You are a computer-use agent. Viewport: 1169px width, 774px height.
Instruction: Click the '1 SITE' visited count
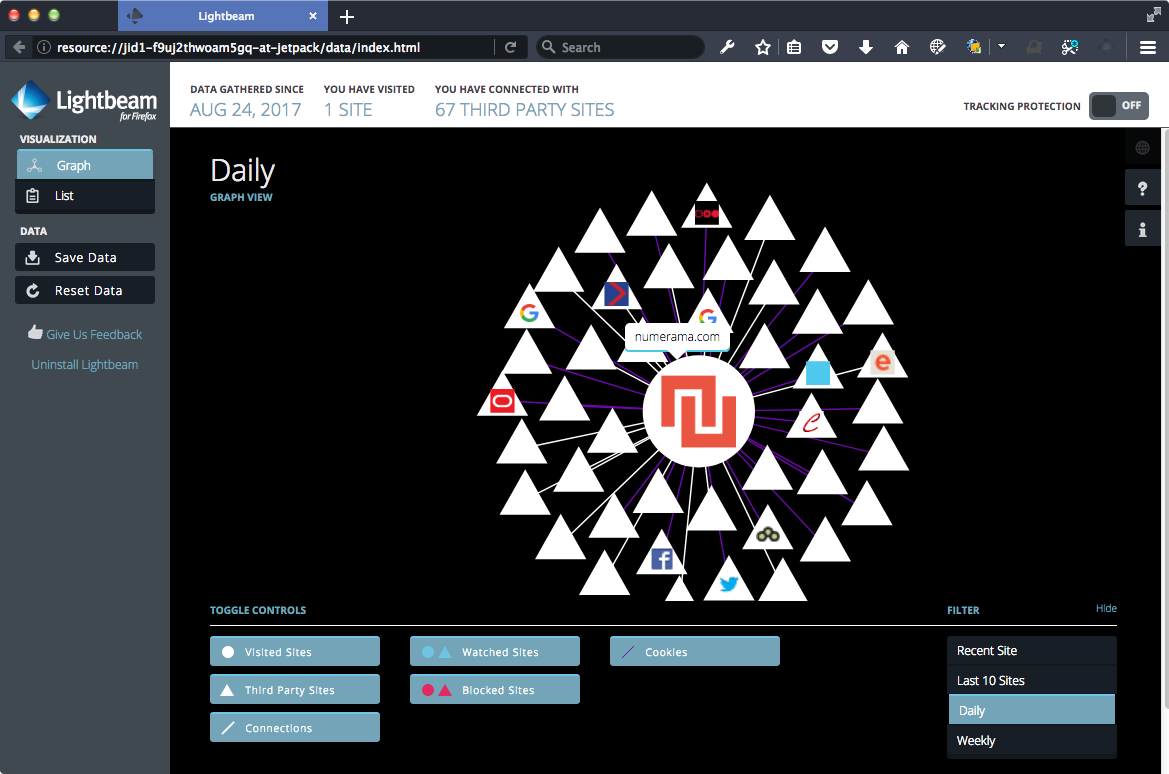pos(348,110)
